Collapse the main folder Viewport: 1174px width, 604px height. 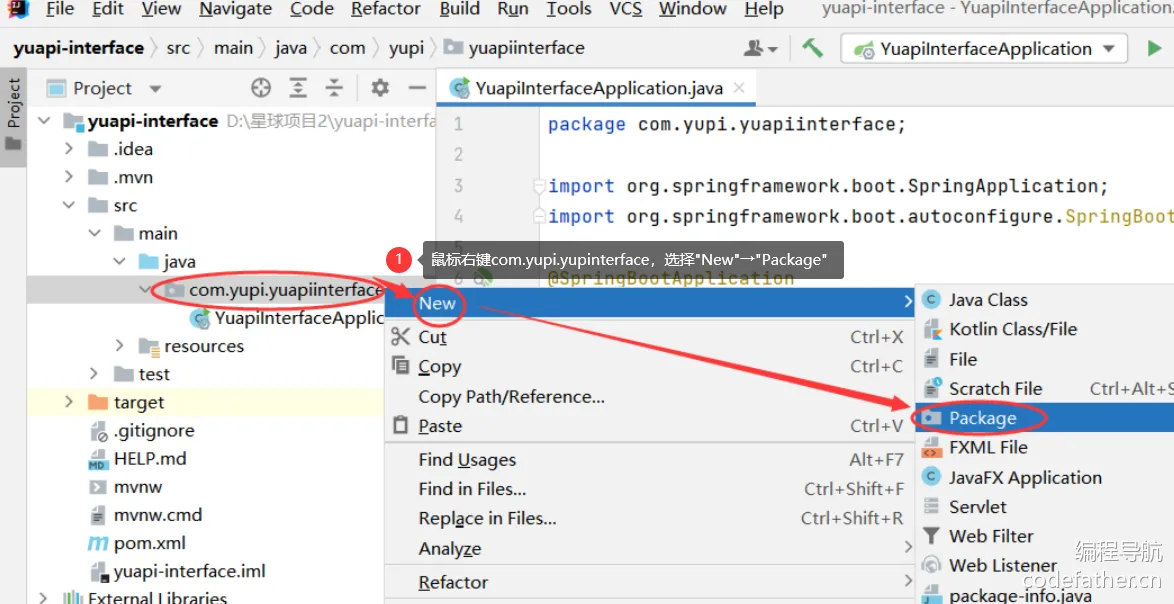(94, 234)
